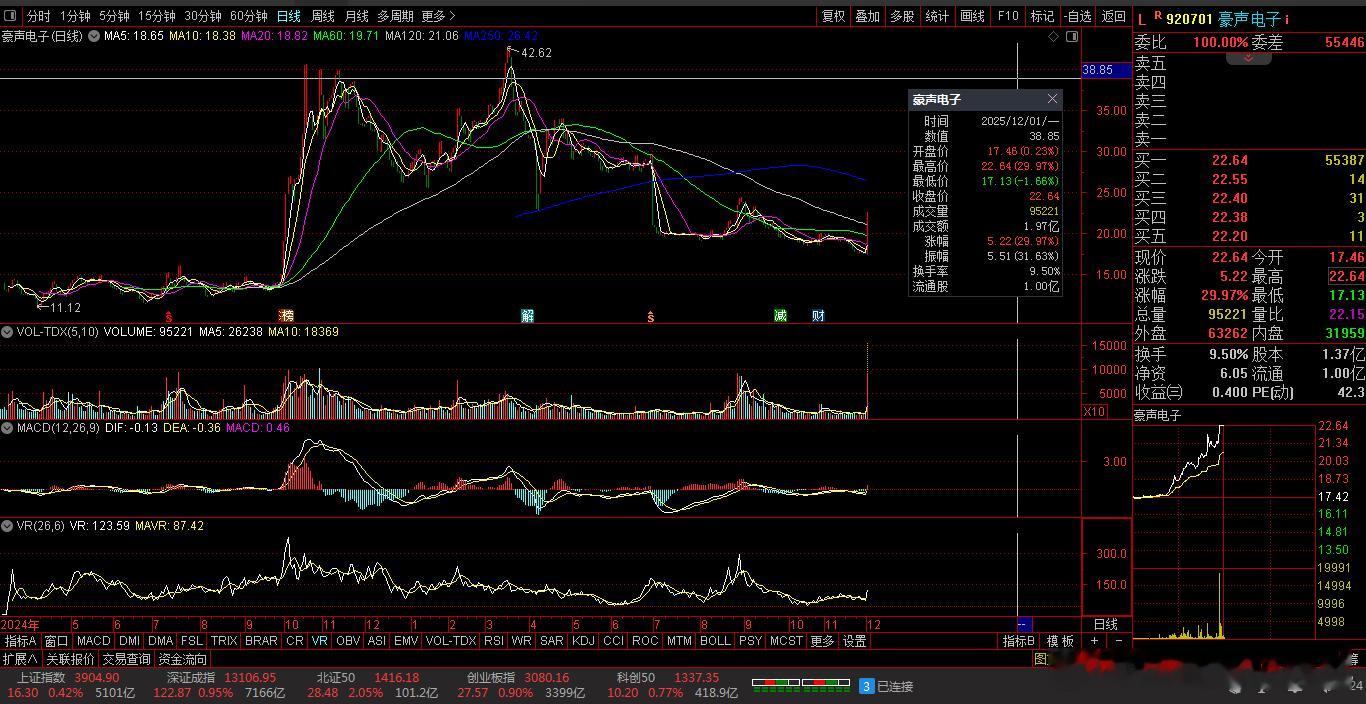
Task: Switch to the KDJ indicator tab
Action: click(x=582, y=641)
